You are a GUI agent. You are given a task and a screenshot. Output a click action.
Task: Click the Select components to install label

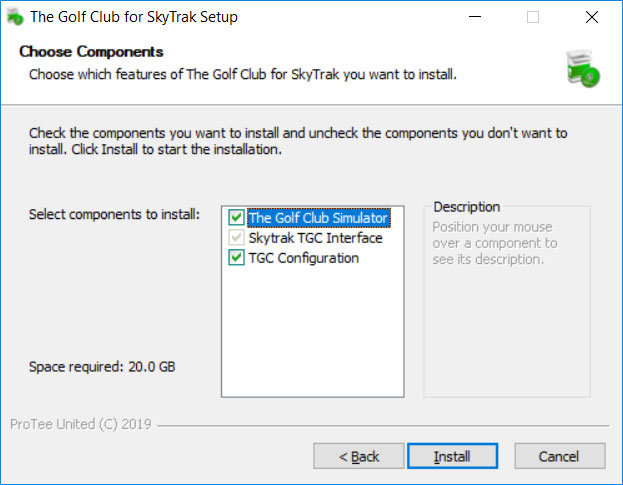114,214
